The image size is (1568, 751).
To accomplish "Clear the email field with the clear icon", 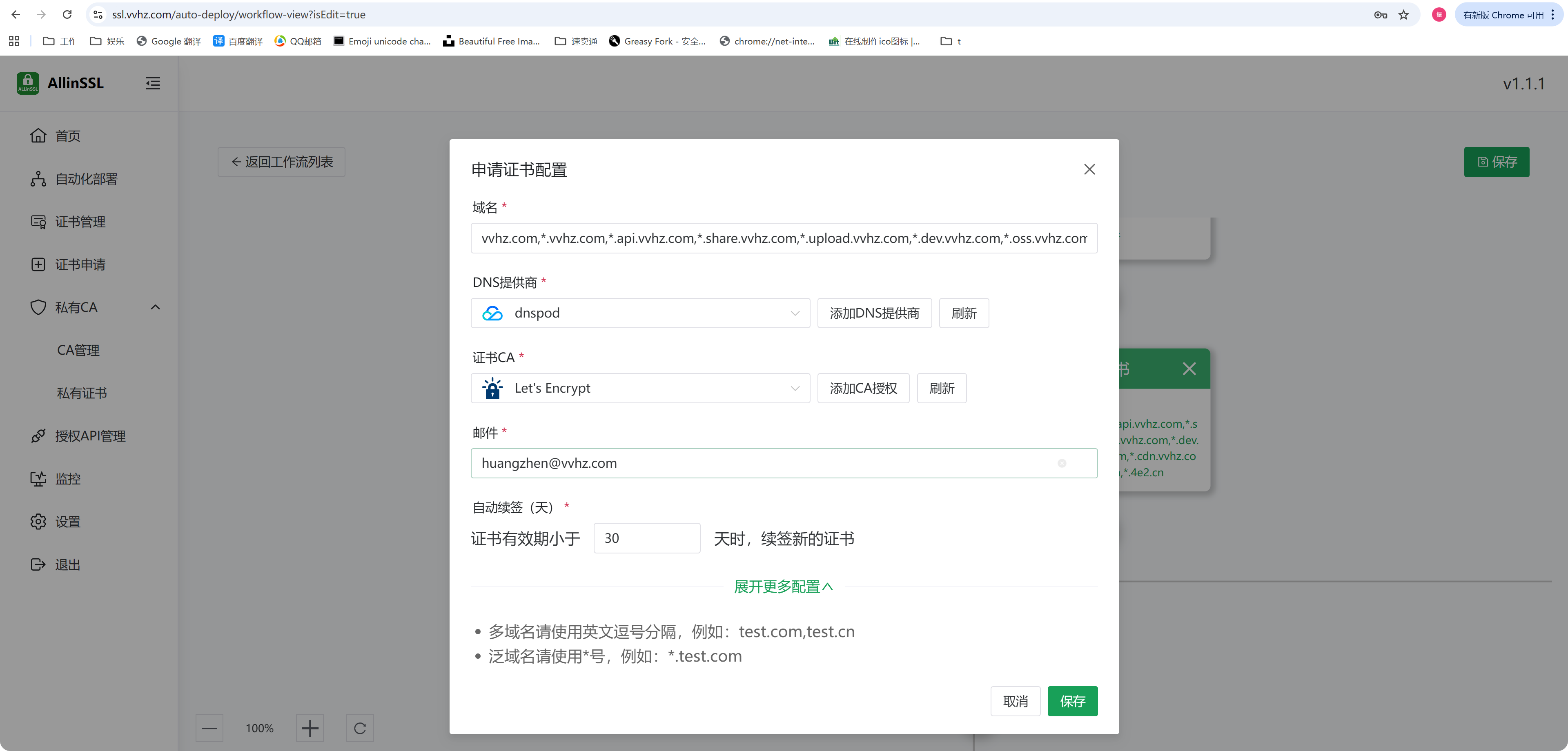I will 1062,463.
